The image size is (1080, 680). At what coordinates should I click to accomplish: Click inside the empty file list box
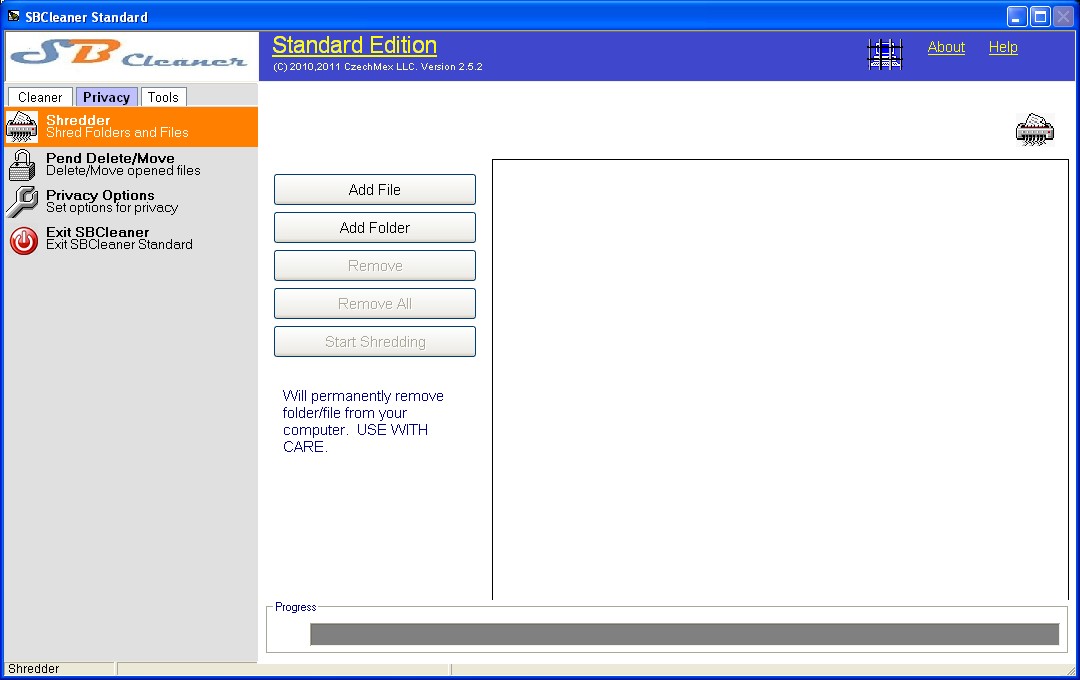coord(780,380)
